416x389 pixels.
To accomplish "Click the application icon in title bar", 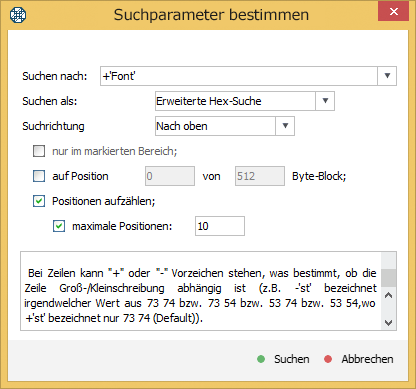I will [18, 15].
